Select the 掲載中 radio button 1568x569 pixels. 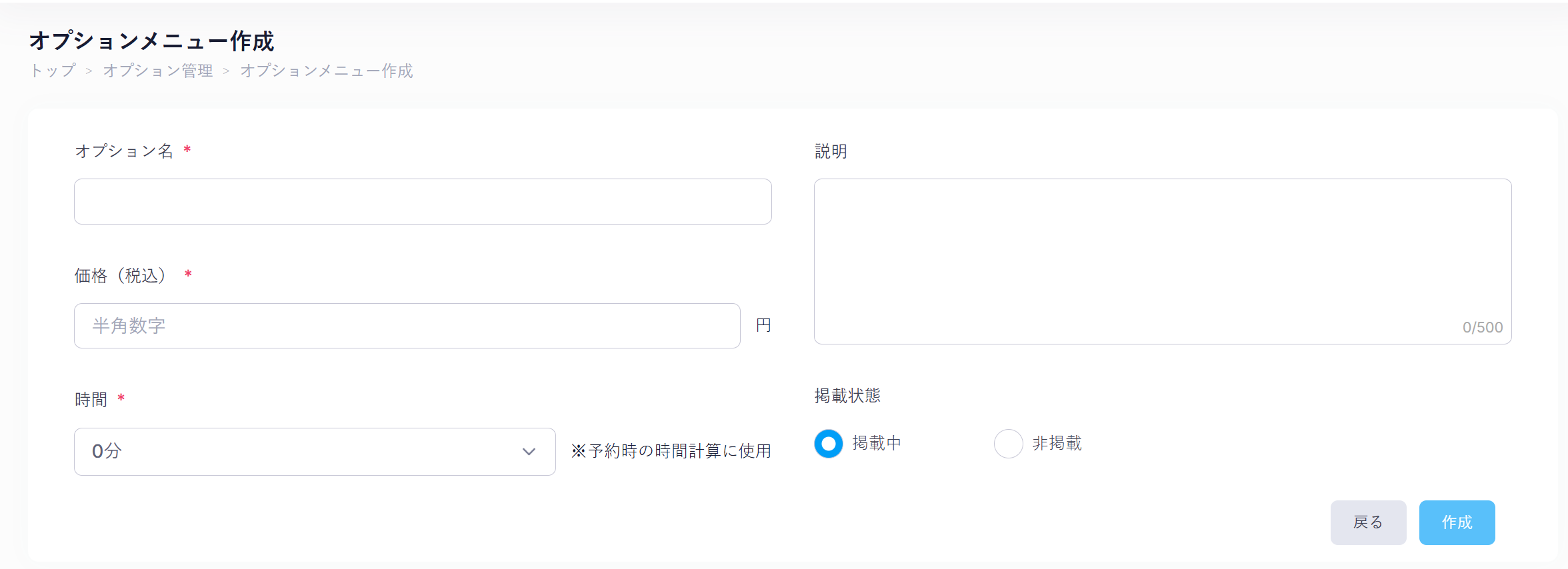pyautogui.click(x=829, y=444)
